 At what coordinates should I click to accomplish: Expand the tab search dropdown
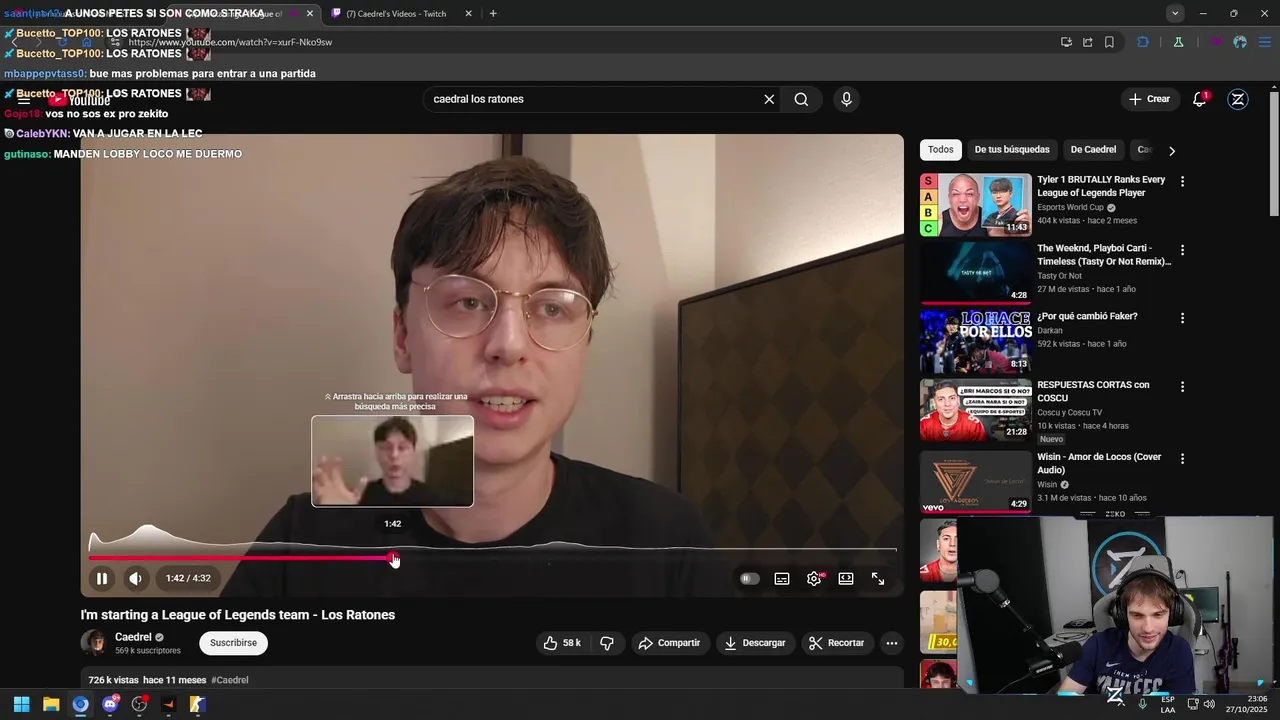[x=1175, y=13]
